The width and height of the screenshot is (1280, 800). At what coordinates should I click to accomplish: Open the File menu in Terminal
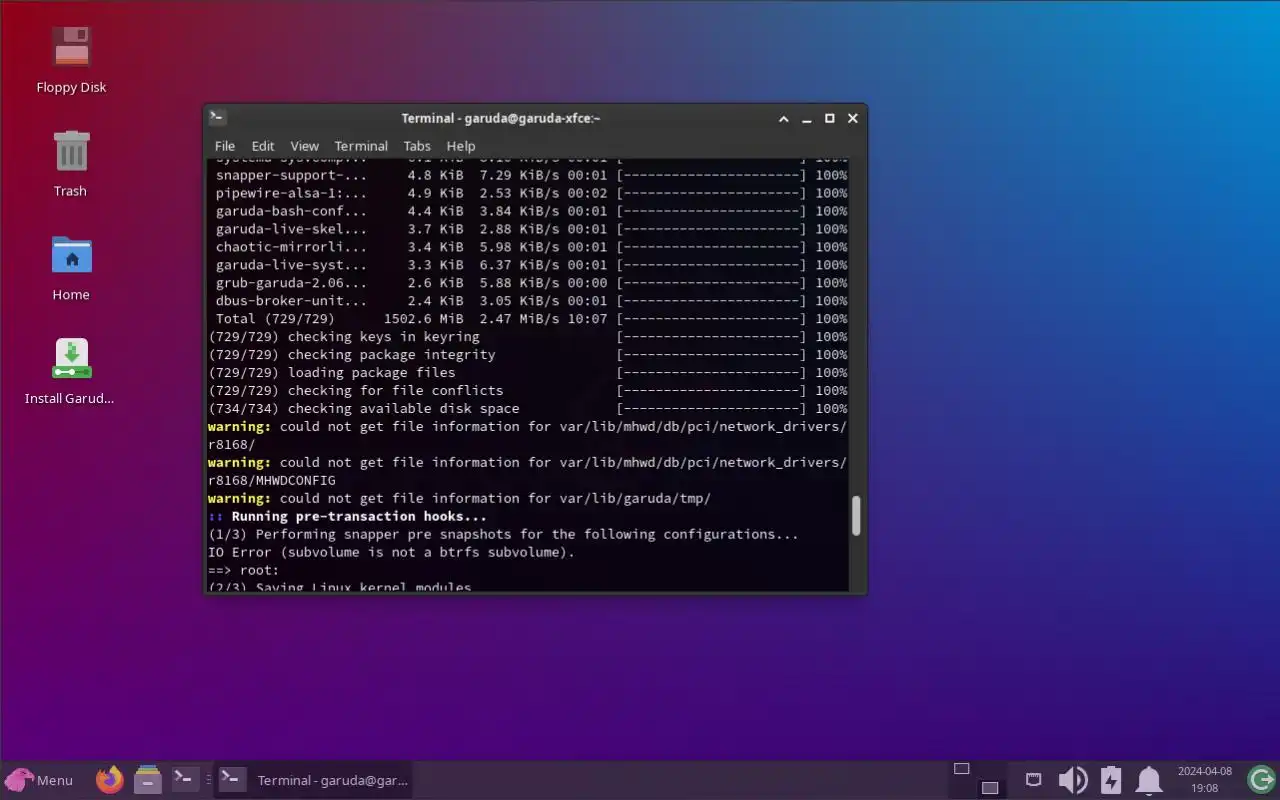click(225, 146)
